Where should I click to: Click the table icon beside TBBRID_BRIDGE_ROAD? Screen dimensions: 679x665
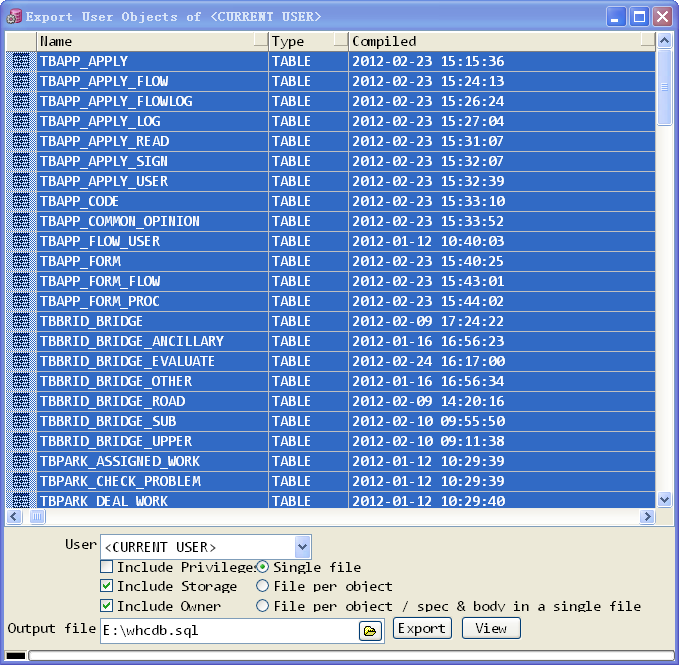[x=21, y=401]
